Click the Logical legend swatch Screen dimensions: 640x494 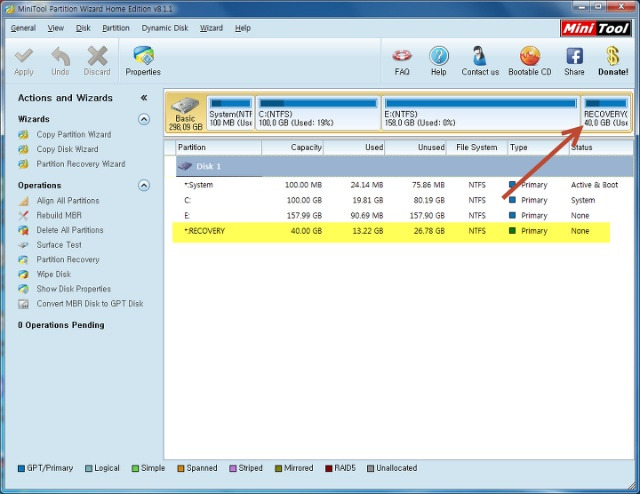coord(89,468)
